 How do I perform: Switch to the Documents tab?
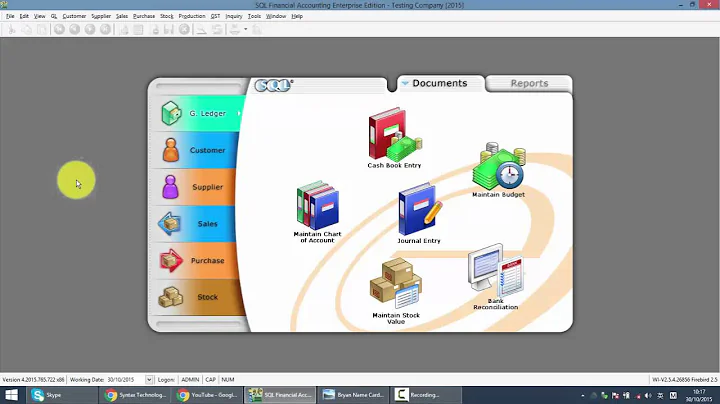click(440, 83)
